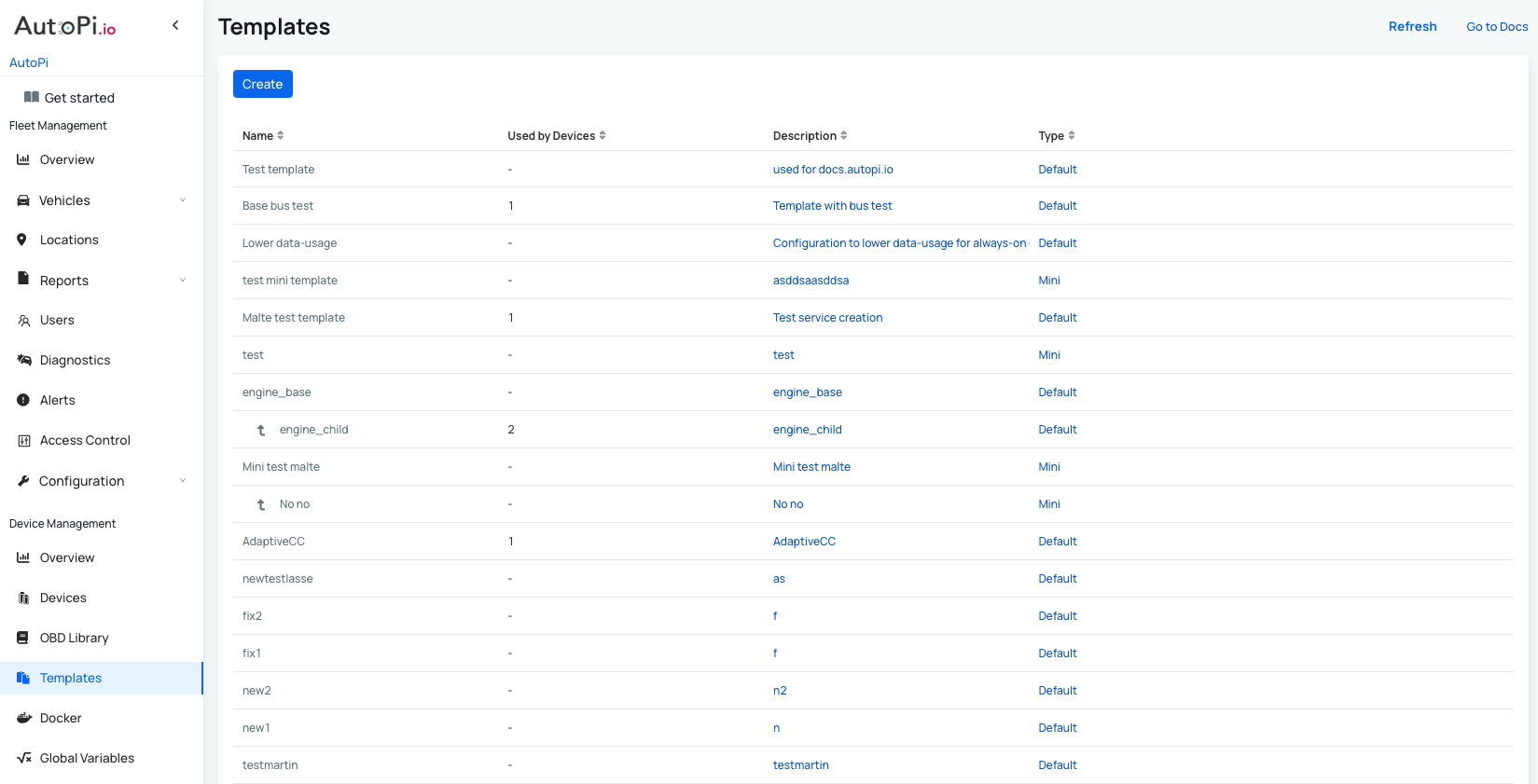This screenshot has height=784, width=1538.
Task: Click the Access Control icon
Action: [24, 440]
